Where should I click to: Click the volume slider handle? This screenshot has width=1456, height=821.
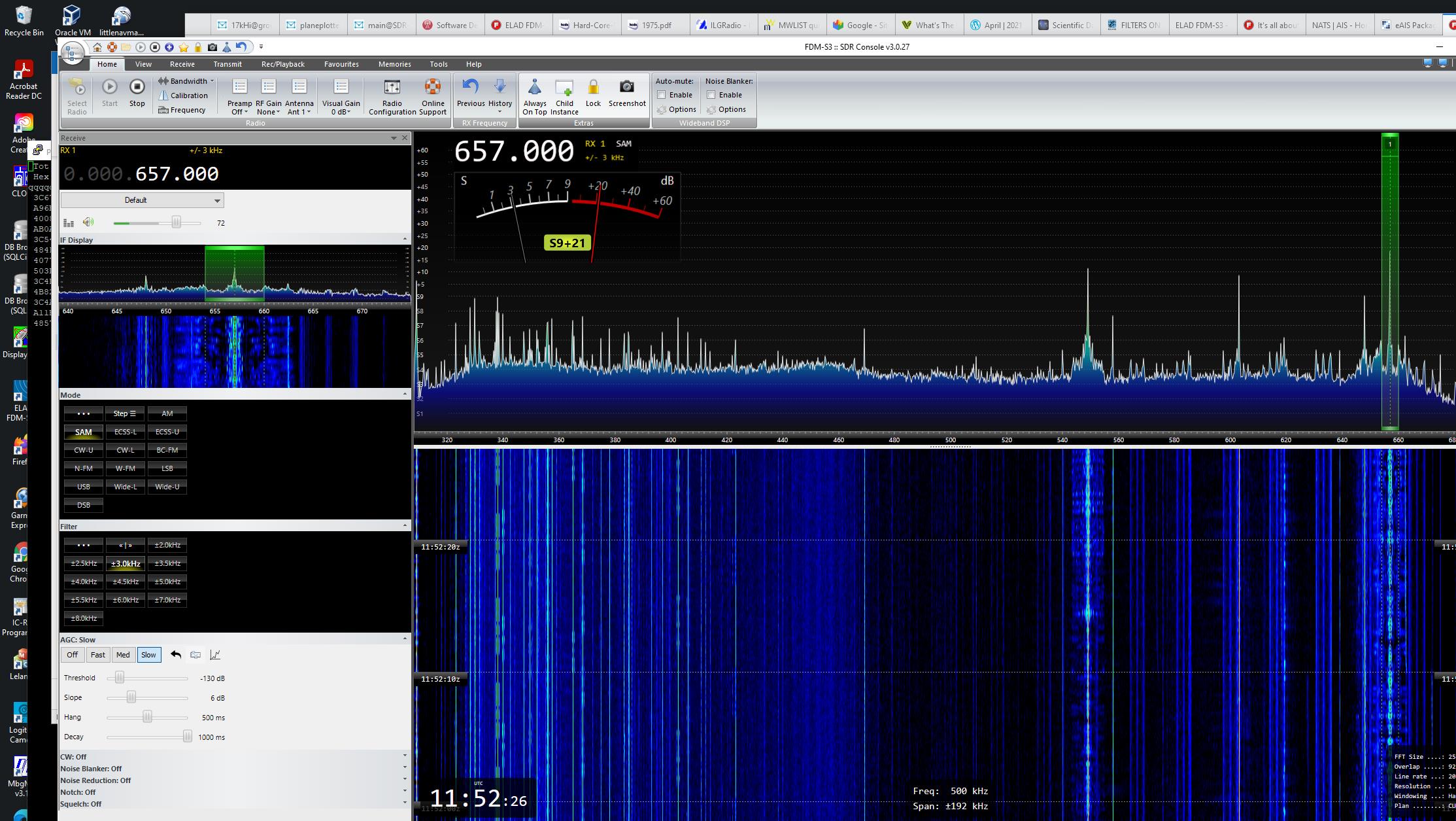(176, 222)
